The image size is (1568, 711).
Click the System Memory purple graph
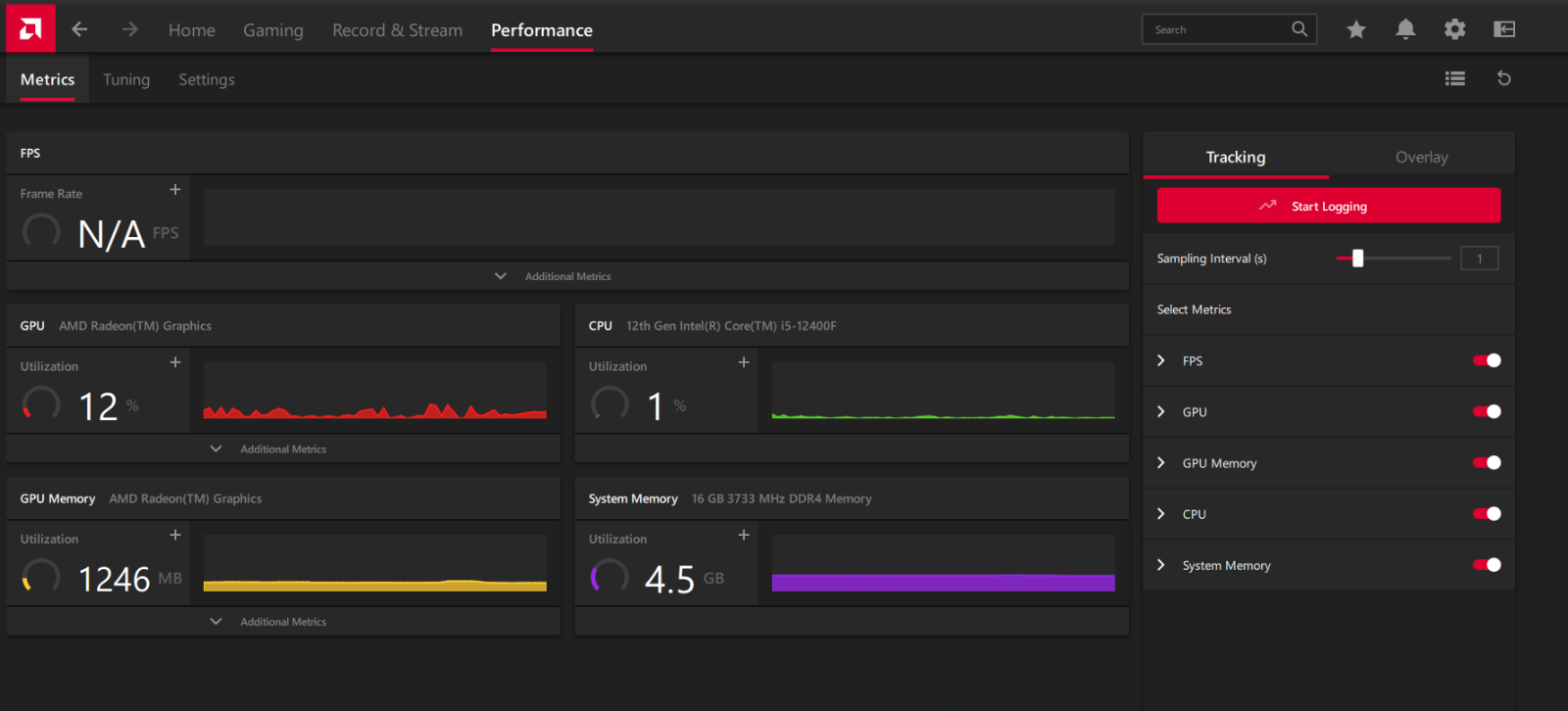coord(944,563)
